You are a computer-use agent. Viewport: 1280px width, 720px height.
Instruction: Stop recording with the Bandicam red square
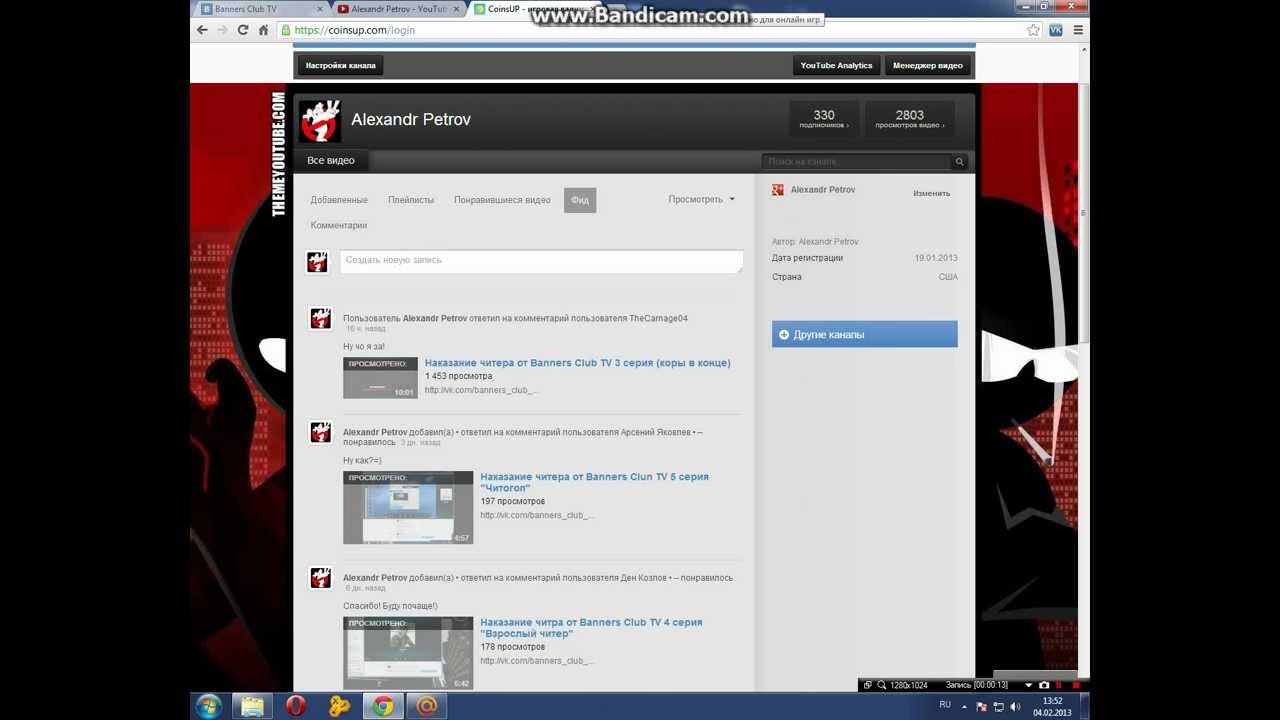coord(1076,685)
